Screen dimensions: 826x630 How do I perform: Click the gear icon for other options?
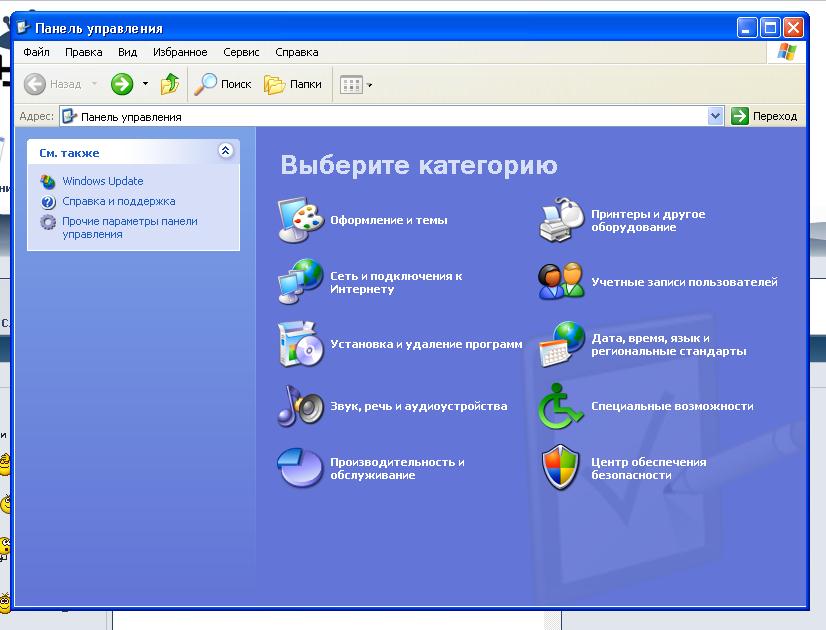tap(48, 222)
